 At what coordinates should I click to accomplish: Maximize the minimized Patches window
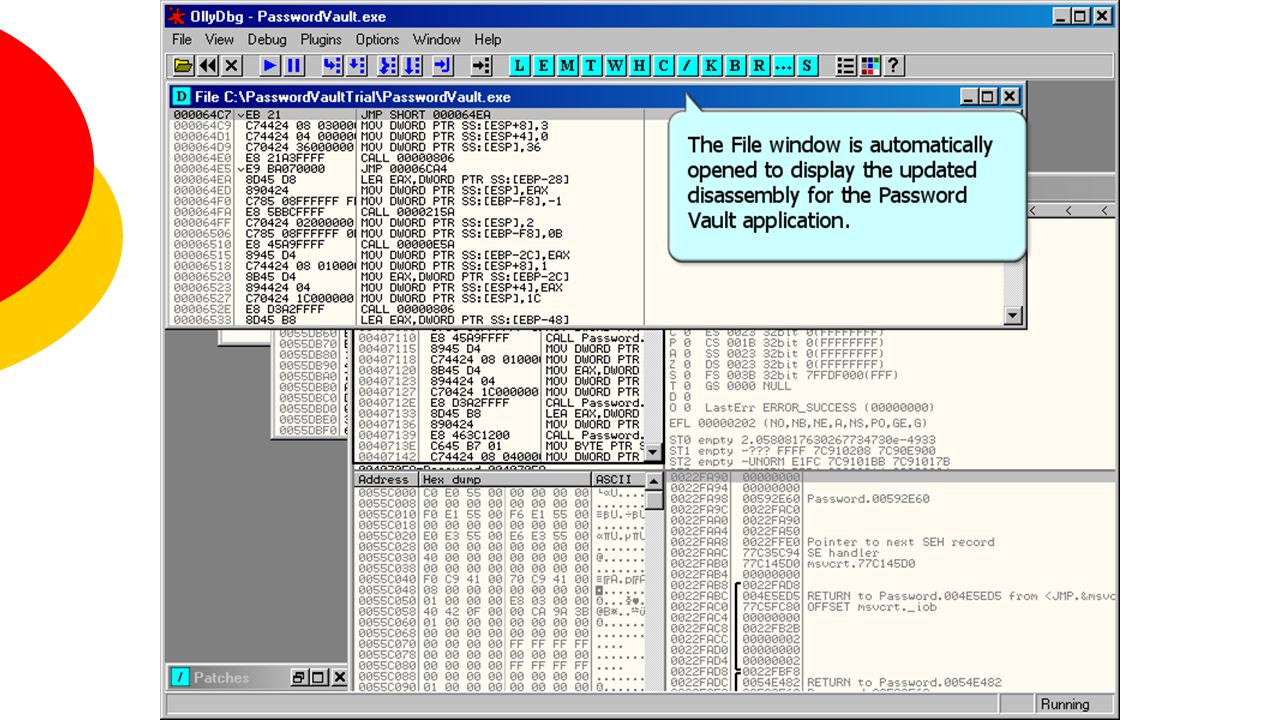coord(318,678)
